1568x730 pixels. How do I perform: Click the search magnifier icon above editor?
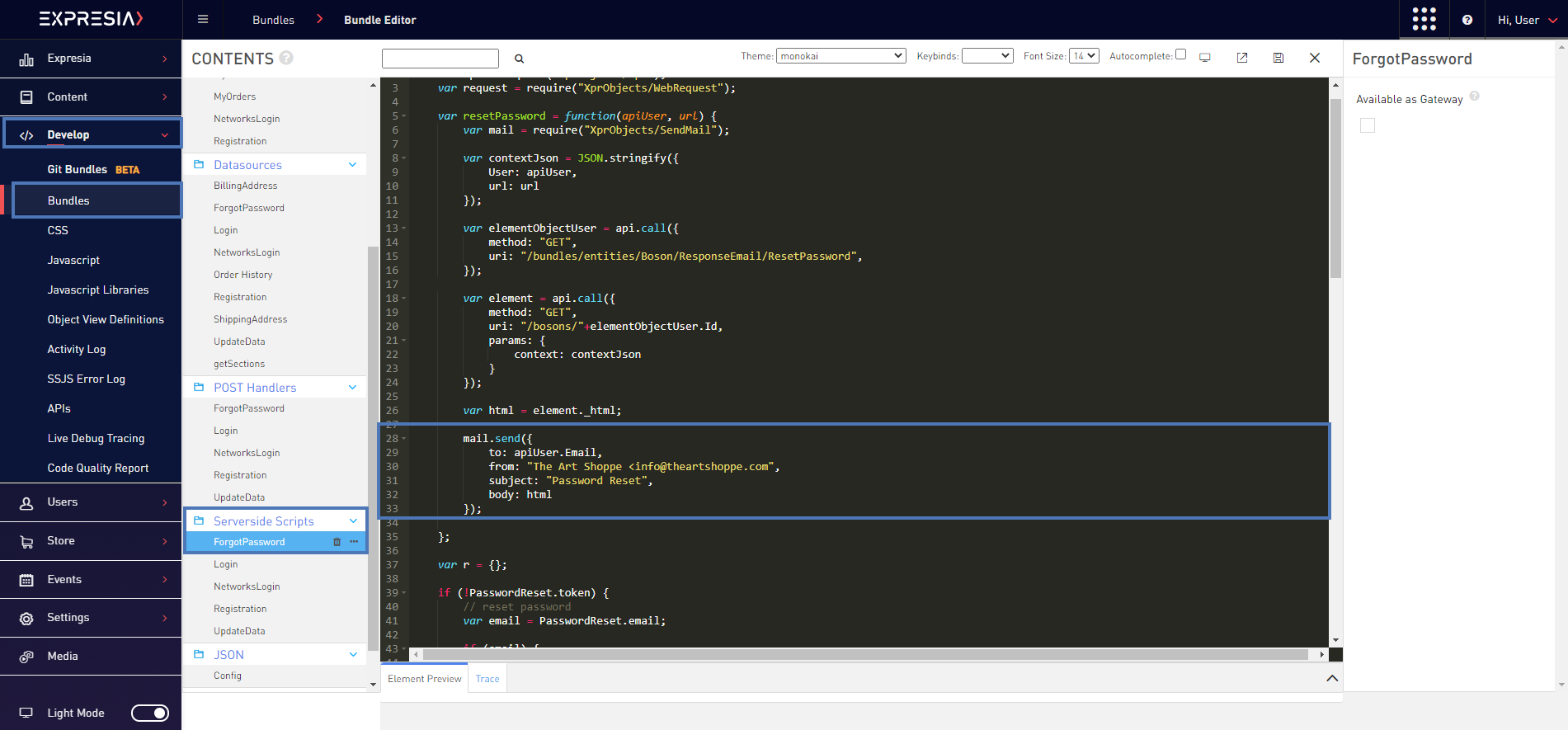[520, 59]
